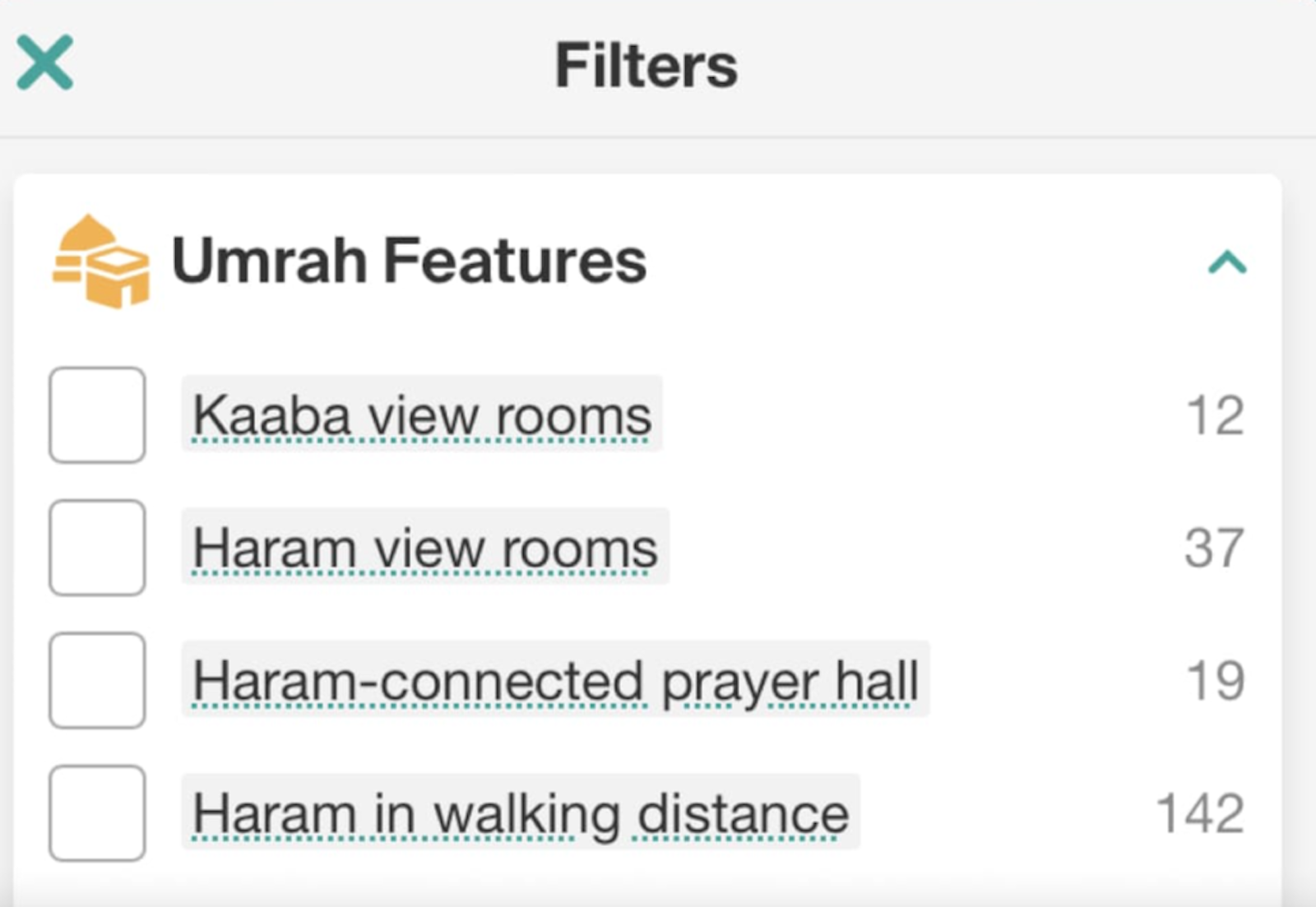Screen dimensions: 1316x907
Task: Collapse the Umrah Features section chevron
Action: pyautogui.click(x=1226, y=262)
